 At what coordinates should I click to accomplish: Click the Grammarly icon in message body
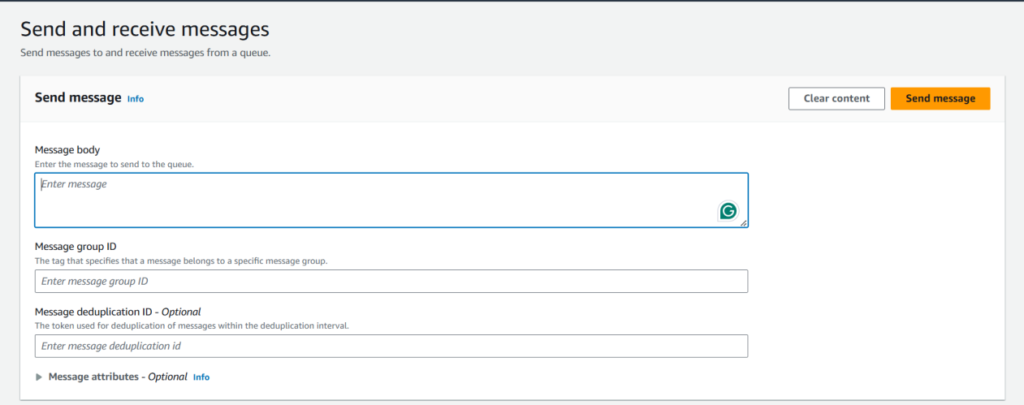pyautogui.click(x=729, y=211)
